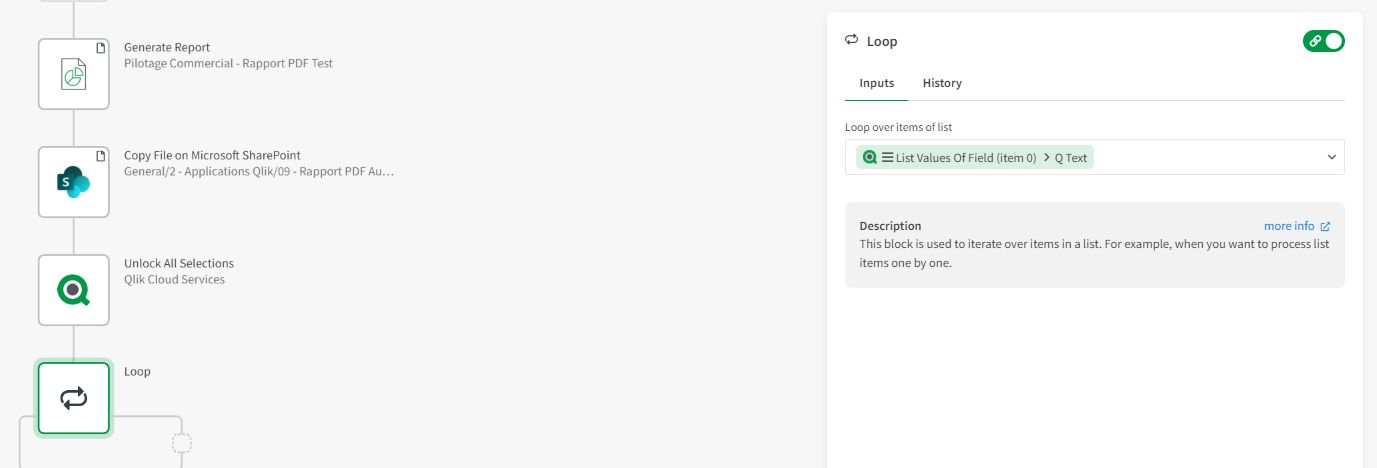Screen dimensions: 1377x468
Task: Click the Qlik icon in the list value tag
Action: 870,157
